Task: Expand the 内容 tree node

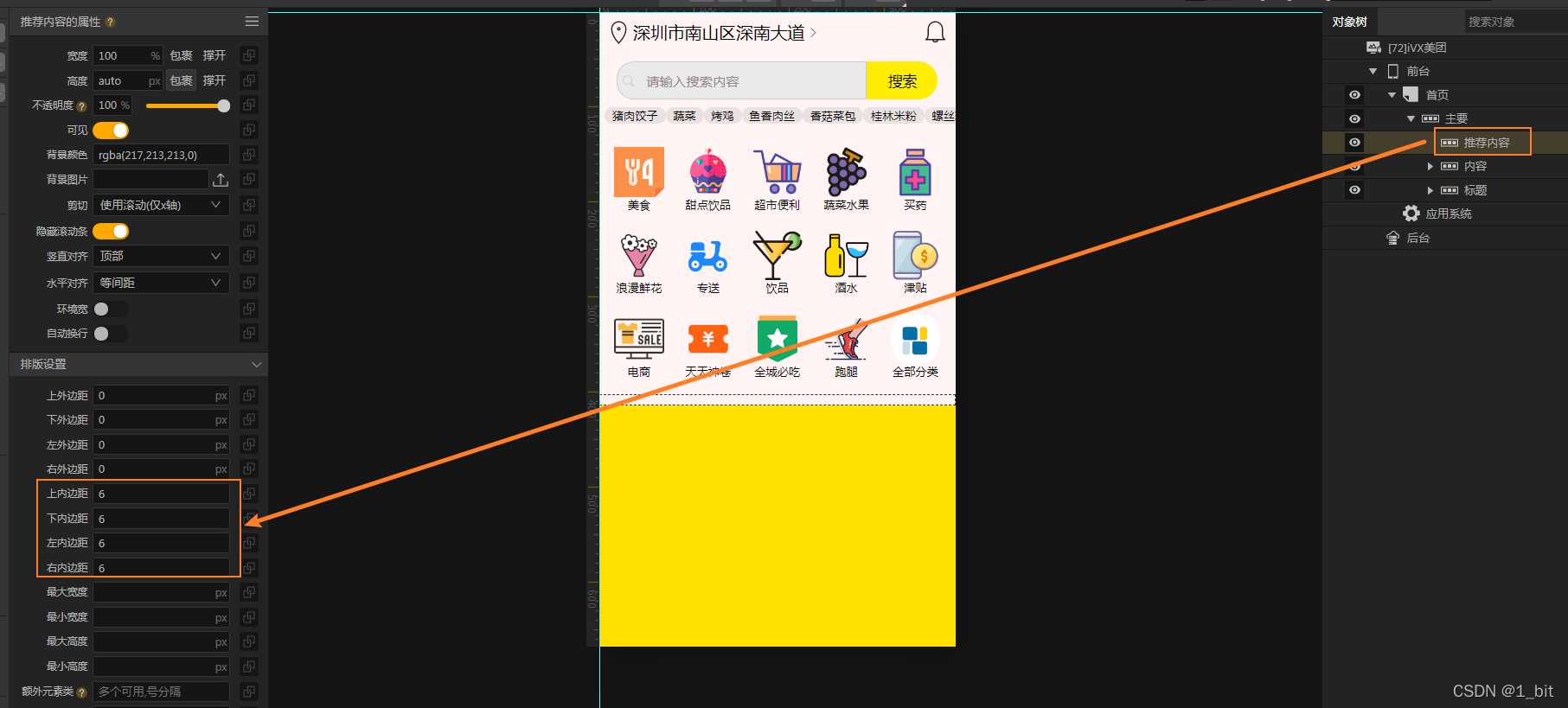Action: tap(1430, 166)
